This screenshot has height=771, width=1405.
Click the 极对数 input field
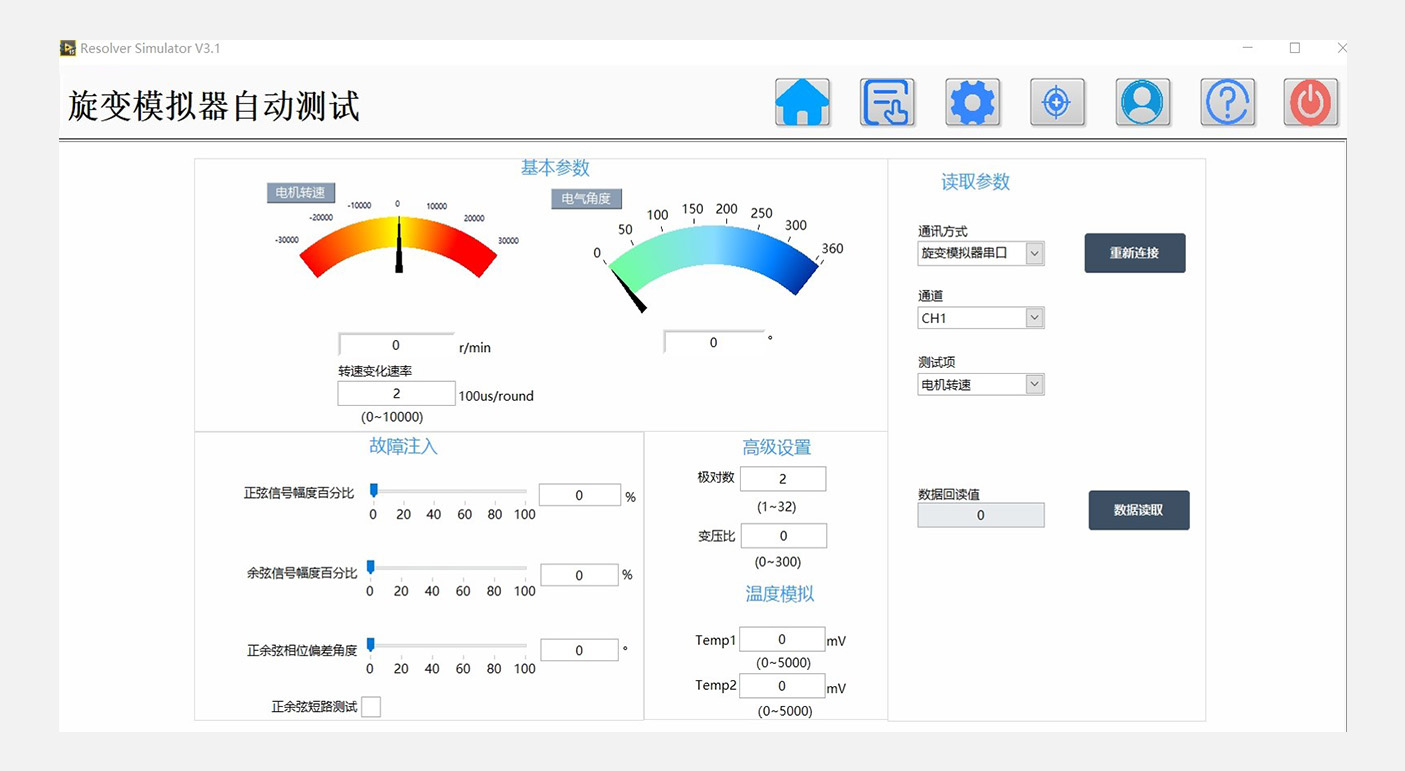point(783,479)
